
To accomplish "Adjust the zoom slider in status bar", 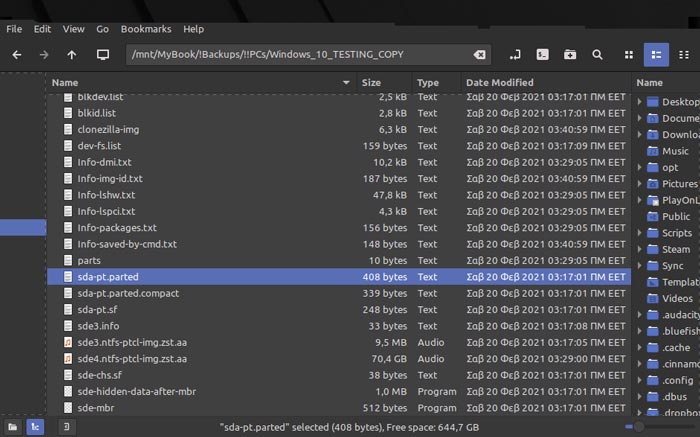I will 639,427.
